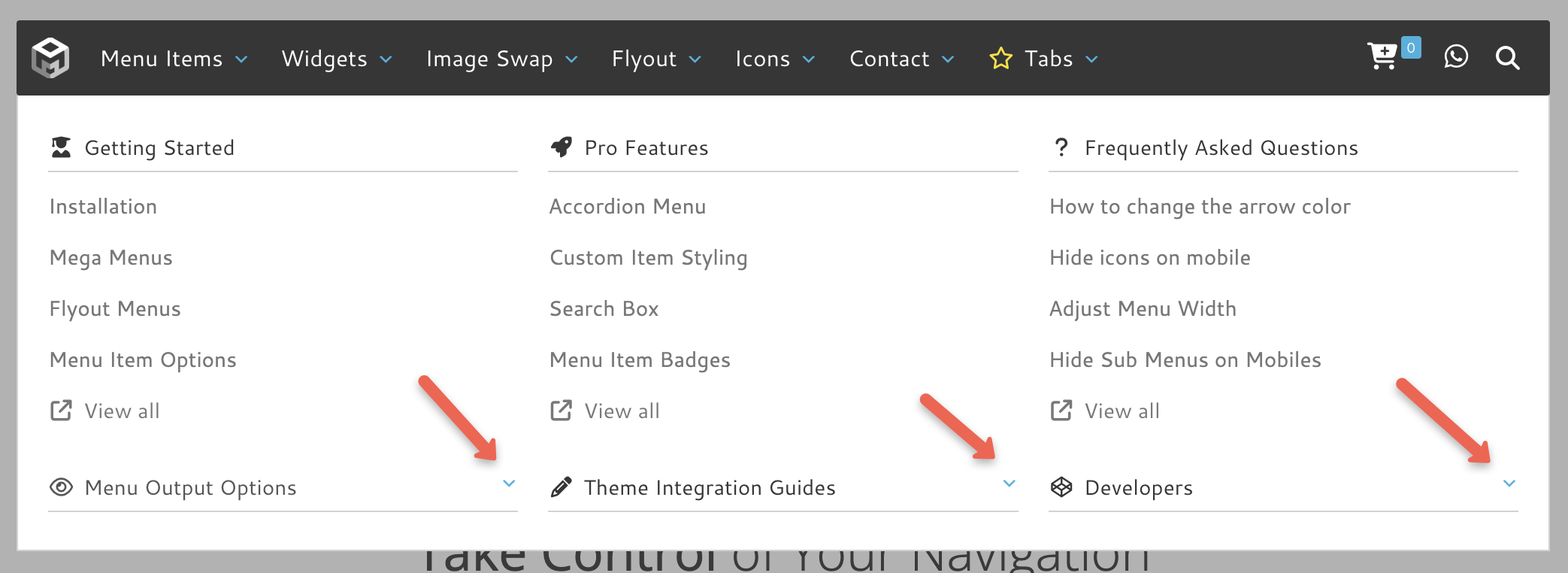
Task: Open the shopping cart icon
Action: click(x=1382, y=56)
